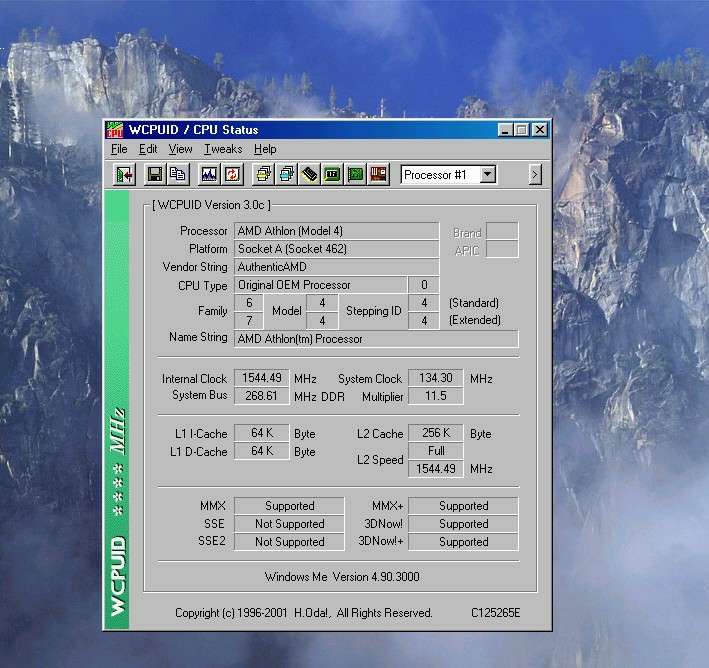Click the 'Windows Me Version 4.90.3000' text

342,577
